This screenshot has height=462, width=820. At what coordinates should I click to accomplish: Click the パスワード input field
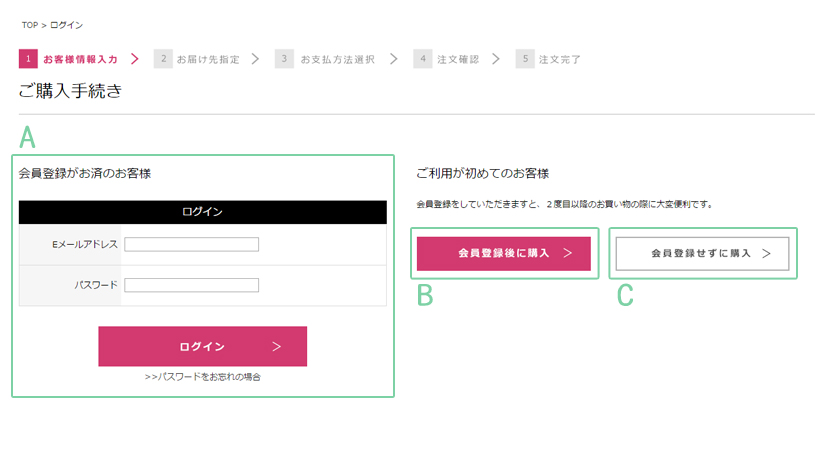(x=192, y=285)
